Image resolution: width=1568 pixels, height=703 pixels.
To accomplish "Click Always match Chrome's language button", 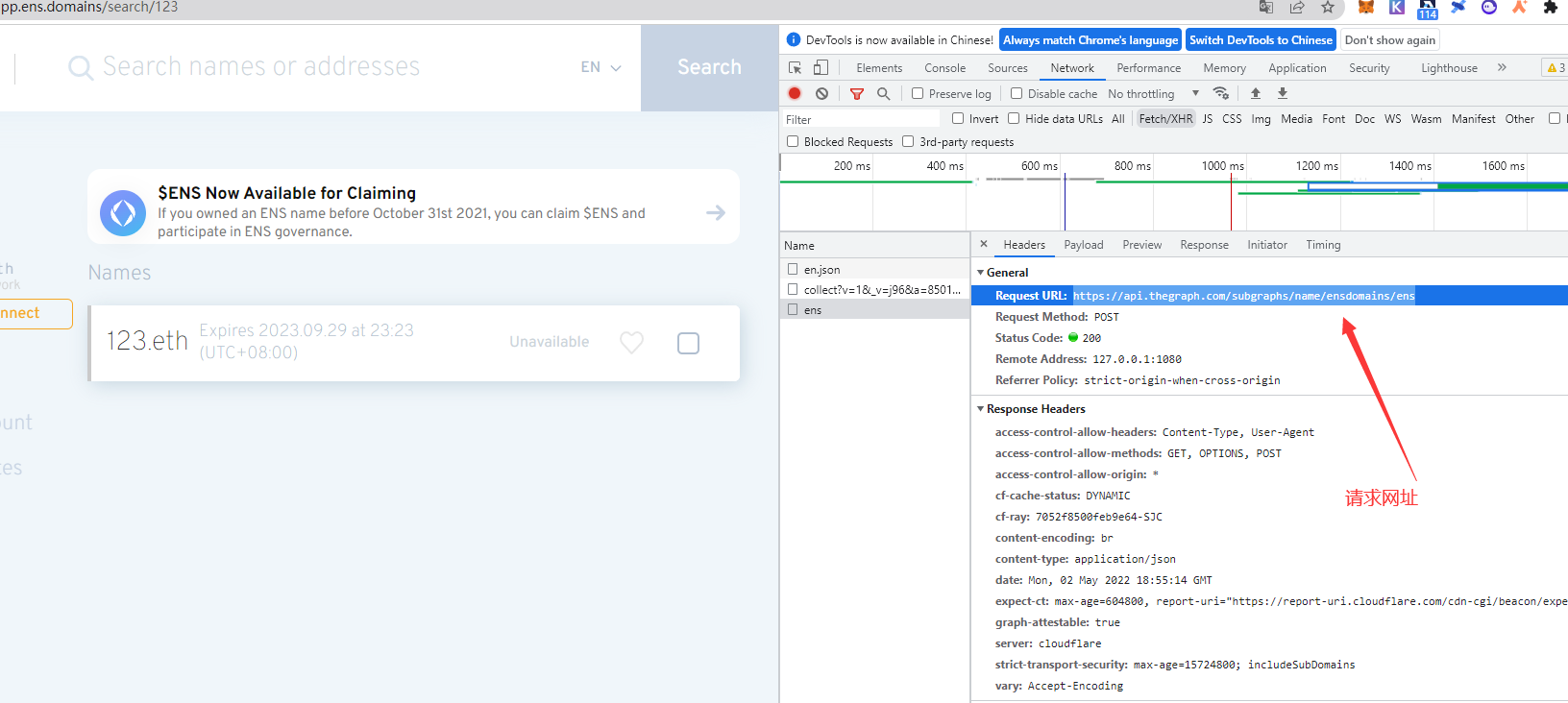I will (x=1090, y=40).
